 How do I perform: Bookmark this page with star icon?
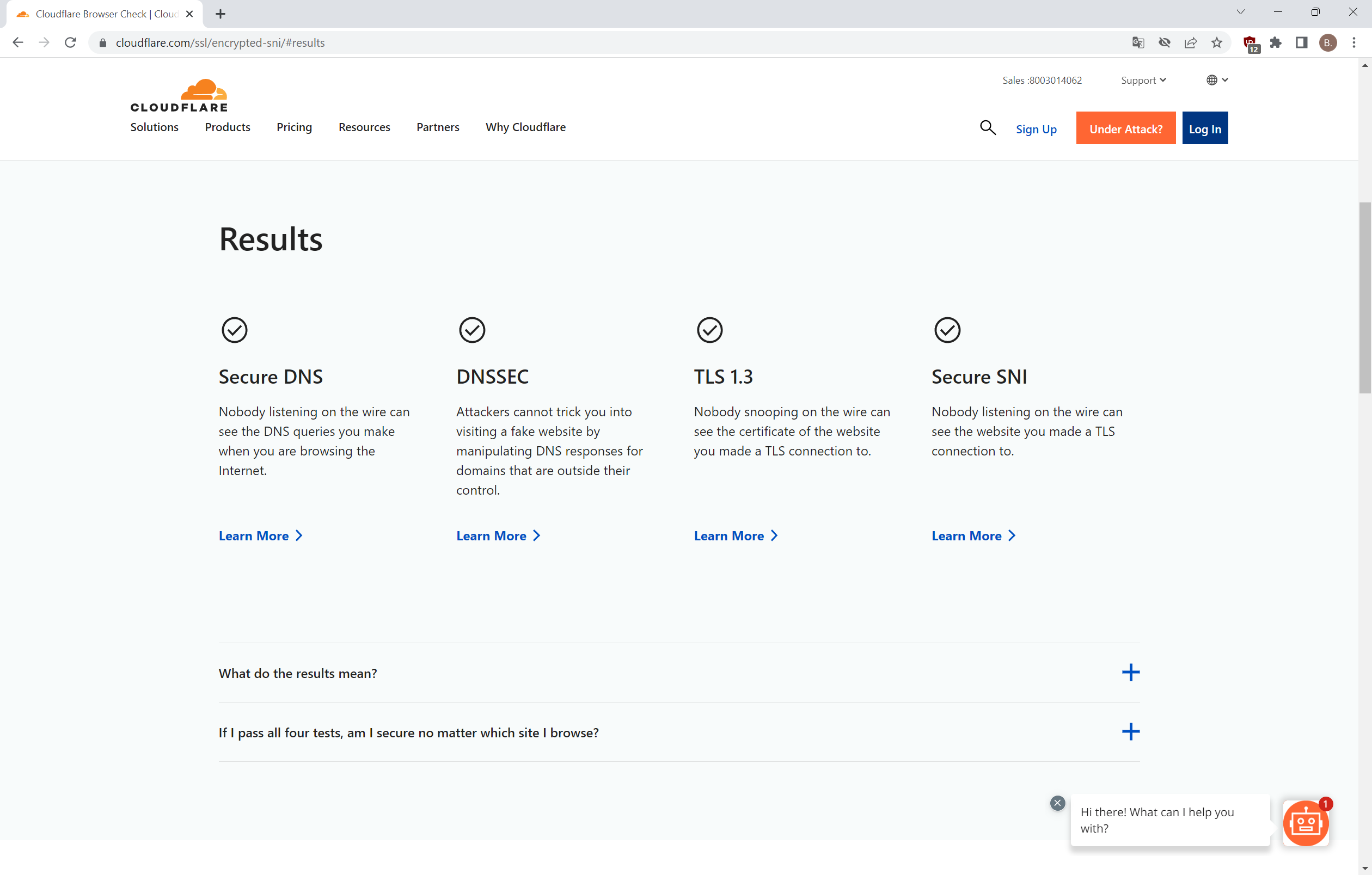point(1216,42)
